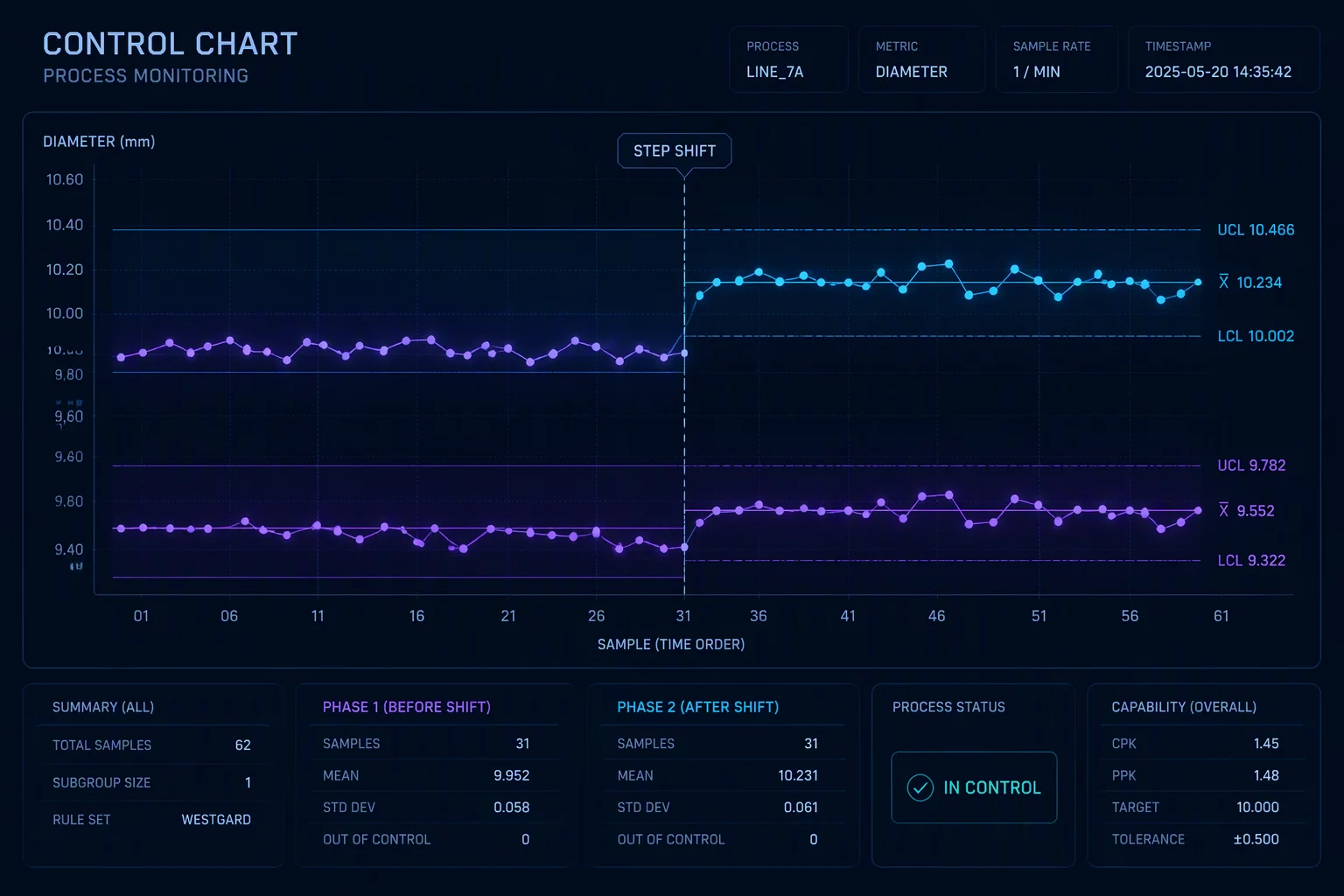The width and height of the screenshot is (1344, 896).
Task: Select Phase 2 mean value 10.231
Action: (x=798, y=775)
